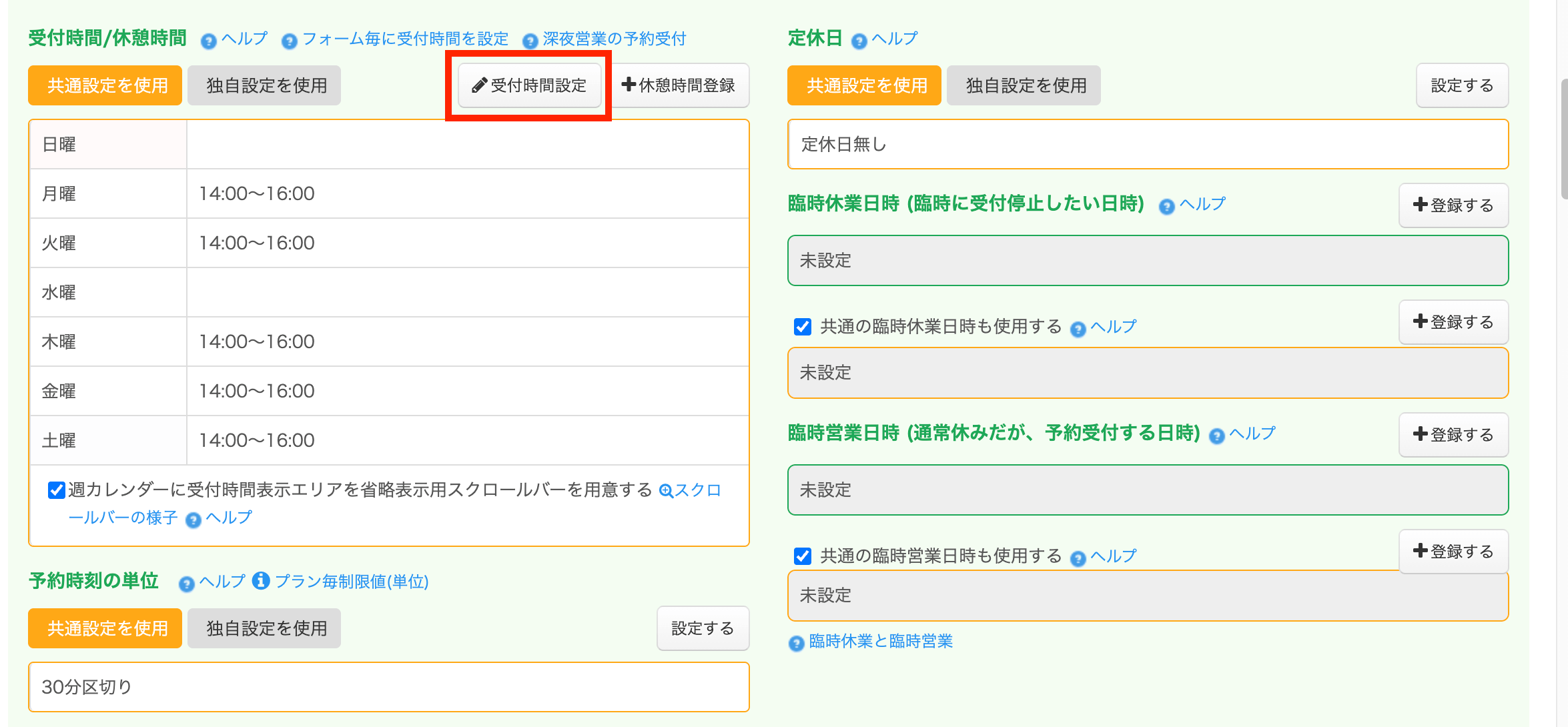Screen dimensions: 1568x727
Task: Click help icon beside 臨時休業日時 heading
Action: (1166, 206)
